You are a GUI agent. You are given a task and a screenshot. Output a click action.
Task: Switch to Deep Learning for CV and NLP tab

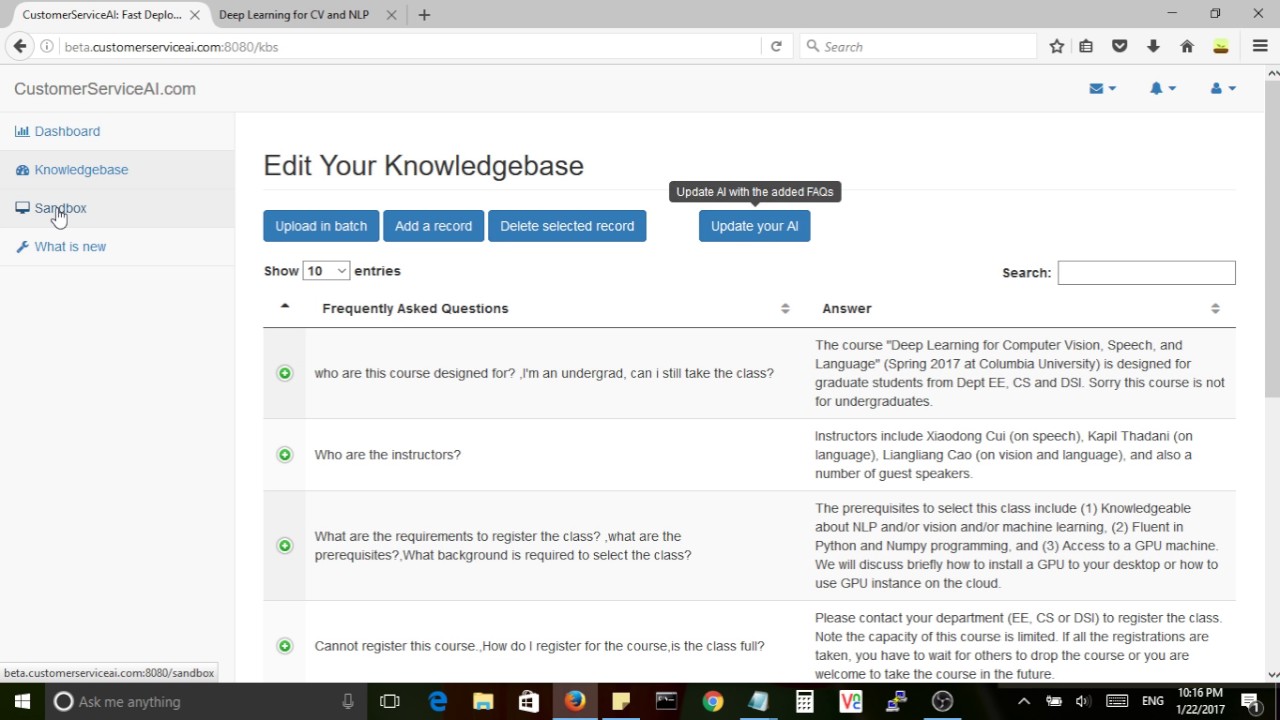pyautogui.click(x=294, y=15)
